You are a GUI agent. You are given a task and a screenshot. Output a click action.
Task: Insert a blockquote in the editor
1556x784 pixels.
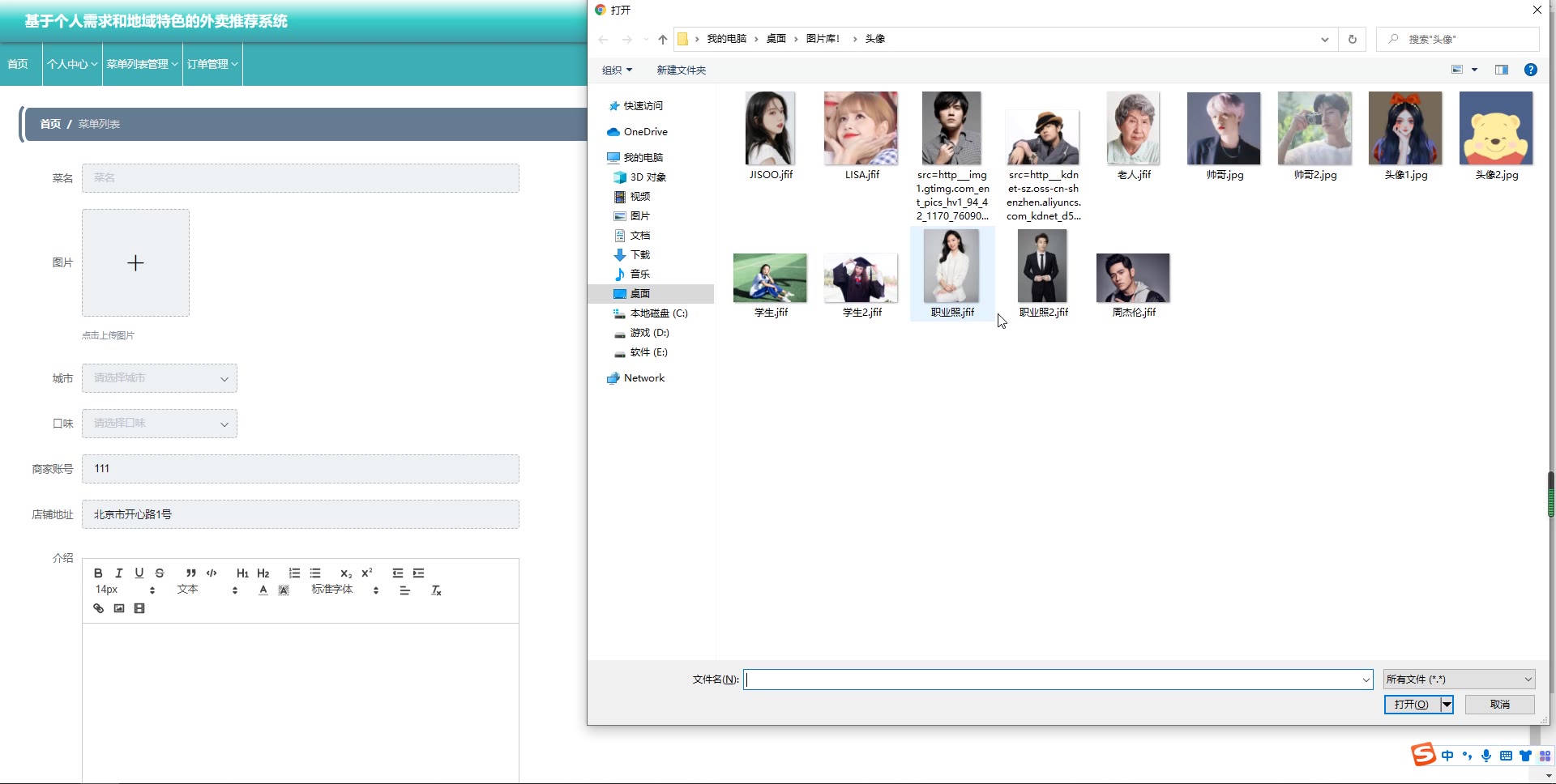point(191,573)
